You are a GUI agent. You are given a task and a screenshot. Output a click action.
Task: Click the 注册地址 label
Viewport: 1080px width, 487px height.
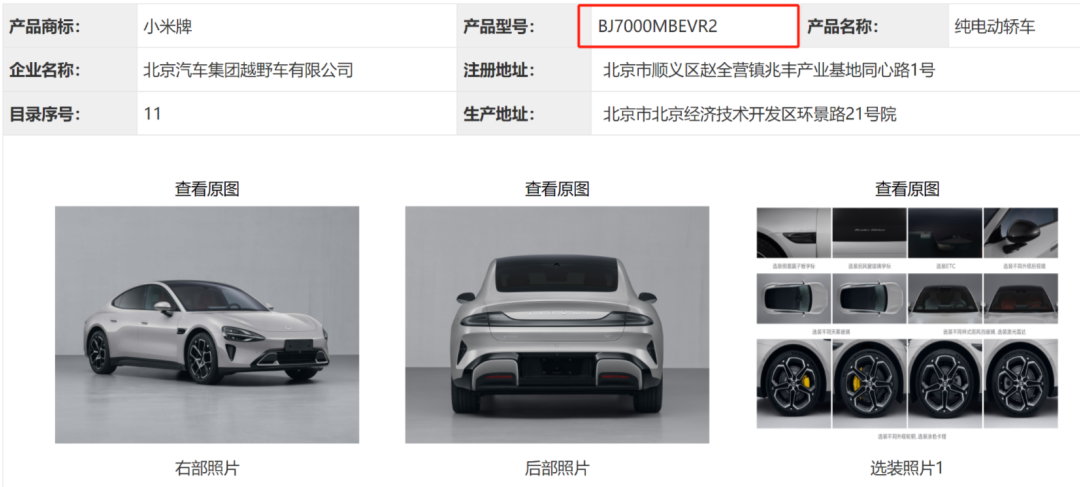point(499,70)
